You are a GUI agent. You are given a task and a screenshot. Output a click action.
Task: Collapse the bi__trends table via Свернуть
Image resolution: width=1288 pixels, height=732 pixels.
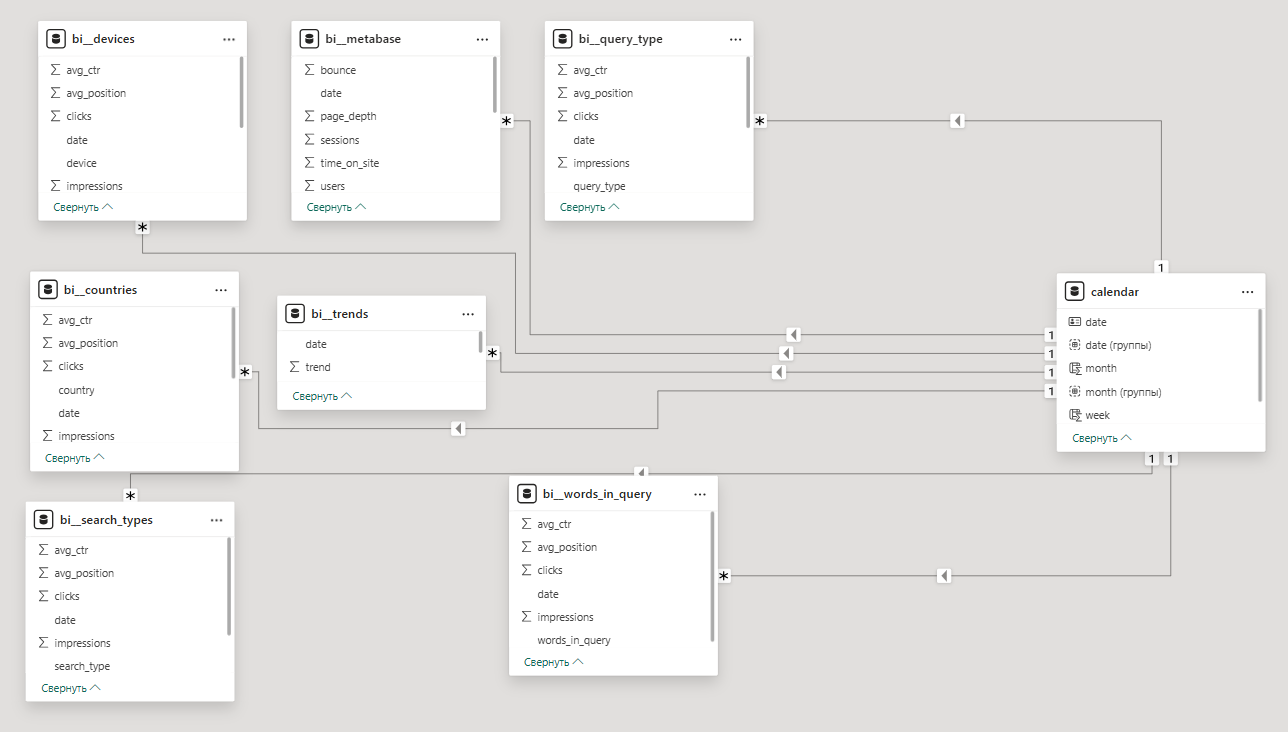point(322,396)
